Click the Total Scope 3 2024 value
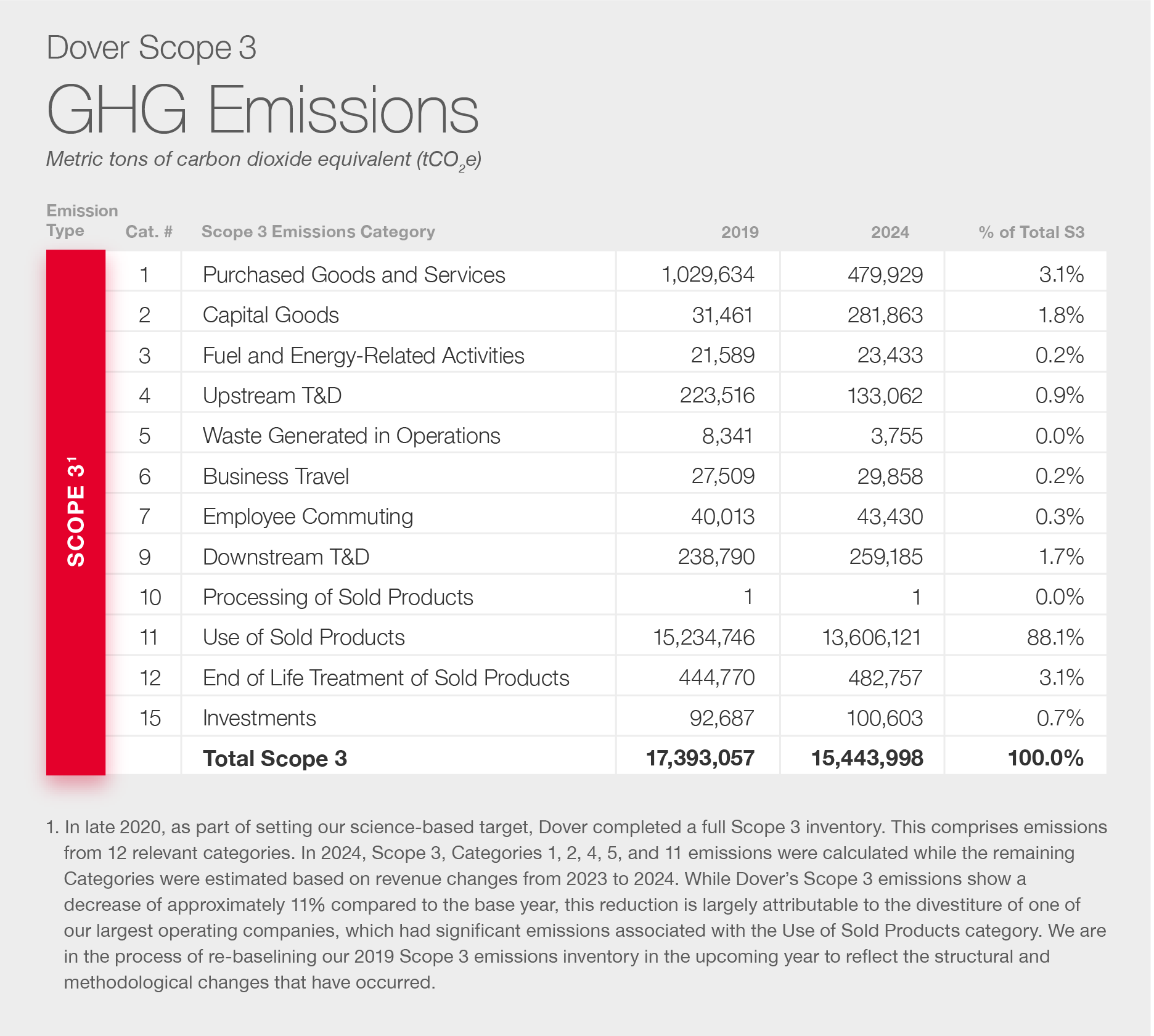 867,758
